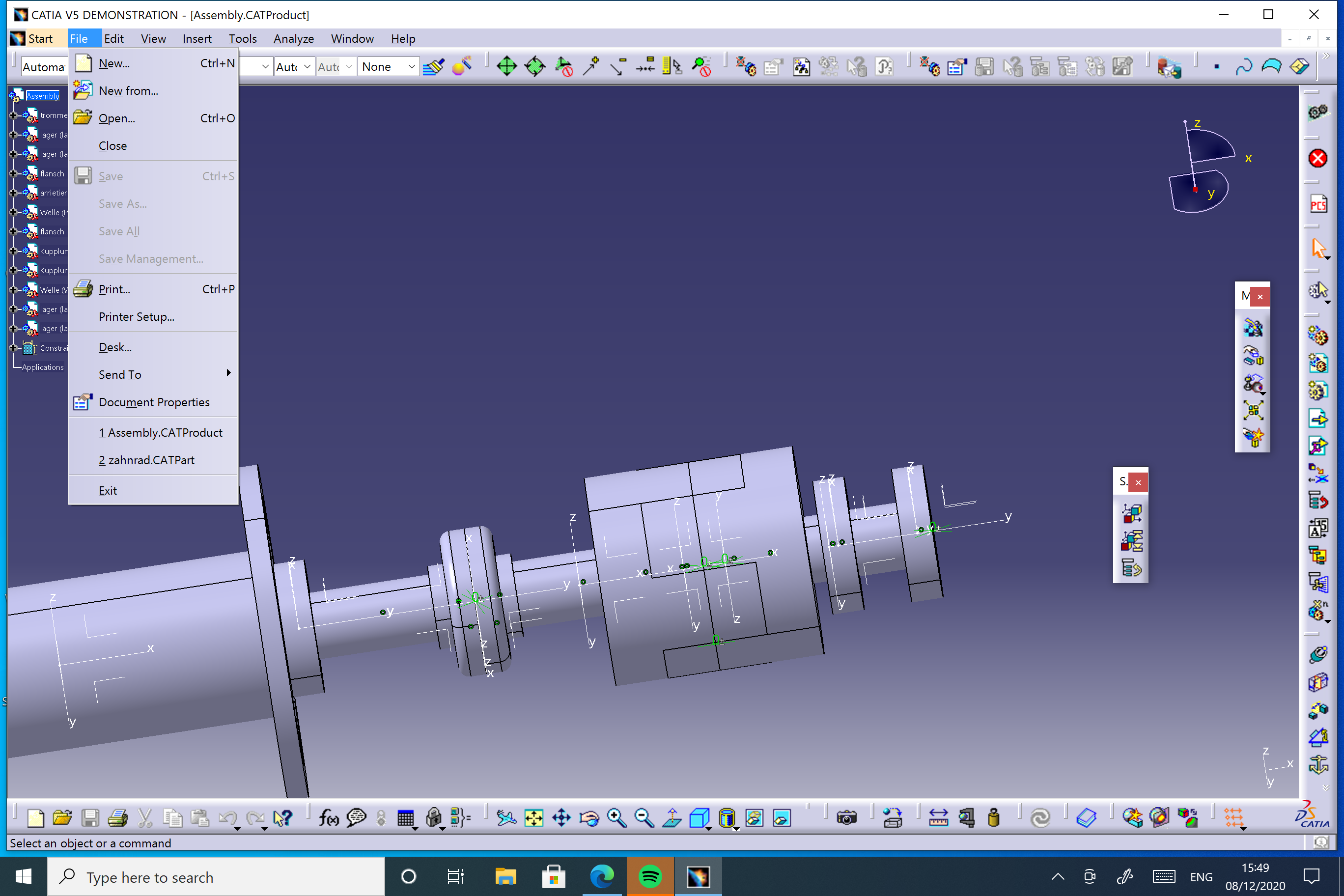Click the What's This help arrow icon

pyautogui.click(x=282, y=818)
